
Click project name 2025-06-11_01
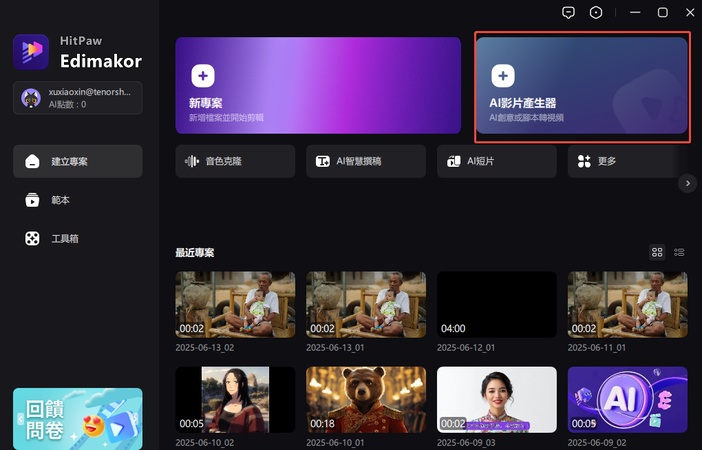tap(597, 347)
